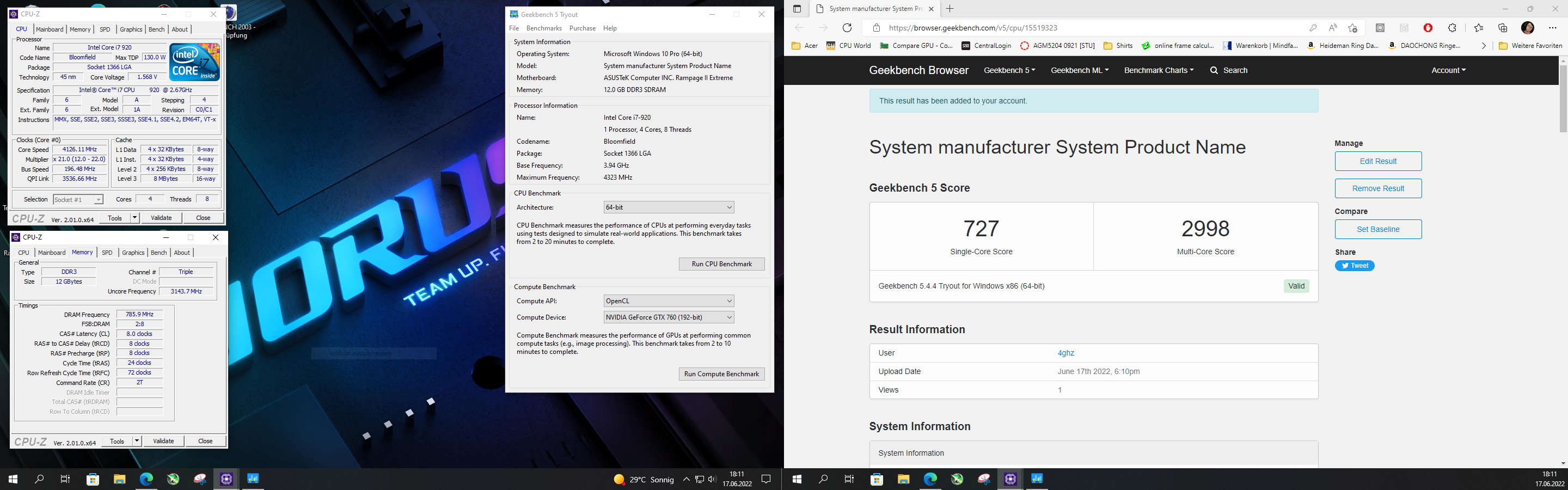Switch to SPD tab in upper CPU-Z window
The width and height of the screenshot is (1568, 490).
pyautogui.click(x=105, y=29)
